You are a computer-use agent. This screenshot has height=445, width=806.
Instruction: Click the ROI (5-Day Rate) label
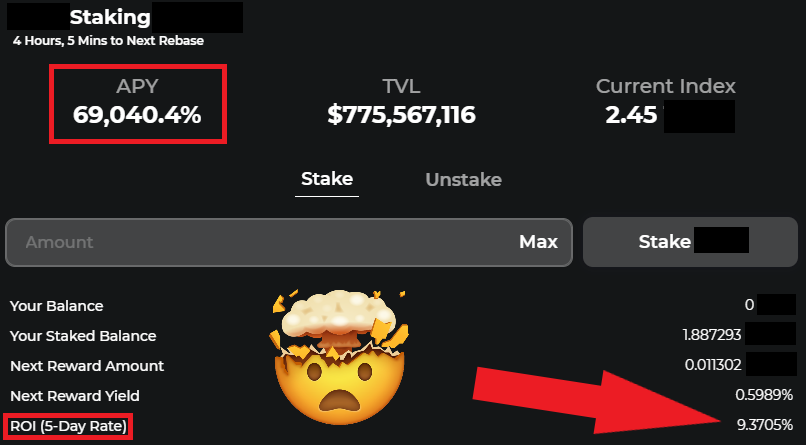[x=68, y=426]
